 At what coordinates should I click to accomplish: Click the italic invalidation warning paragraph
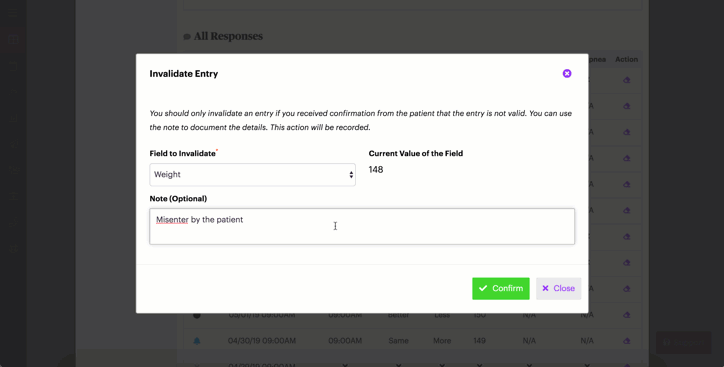(x=361, y=120)
